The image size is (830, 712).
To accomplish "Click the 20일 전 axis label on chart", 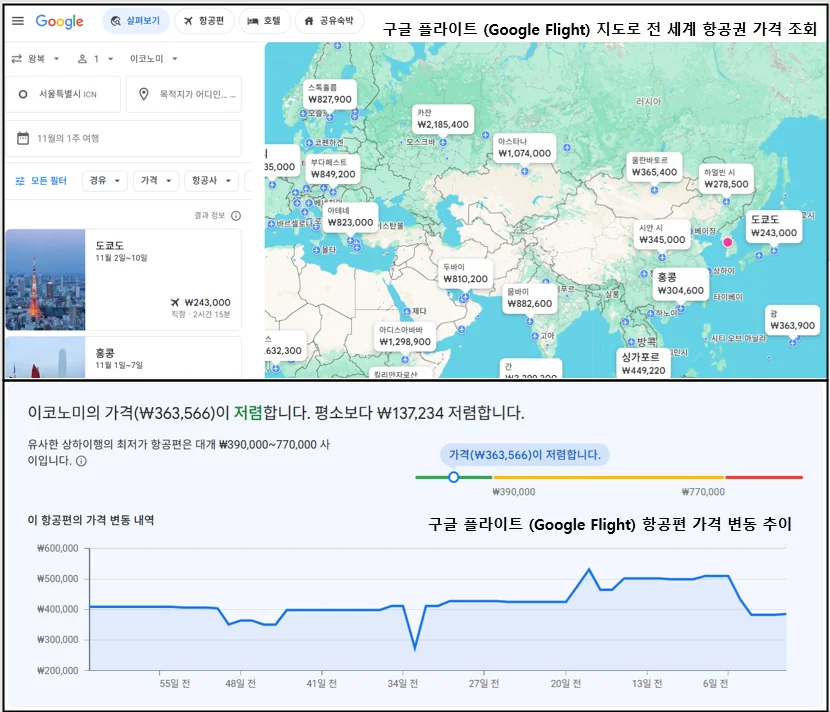I will click(566, 684).
